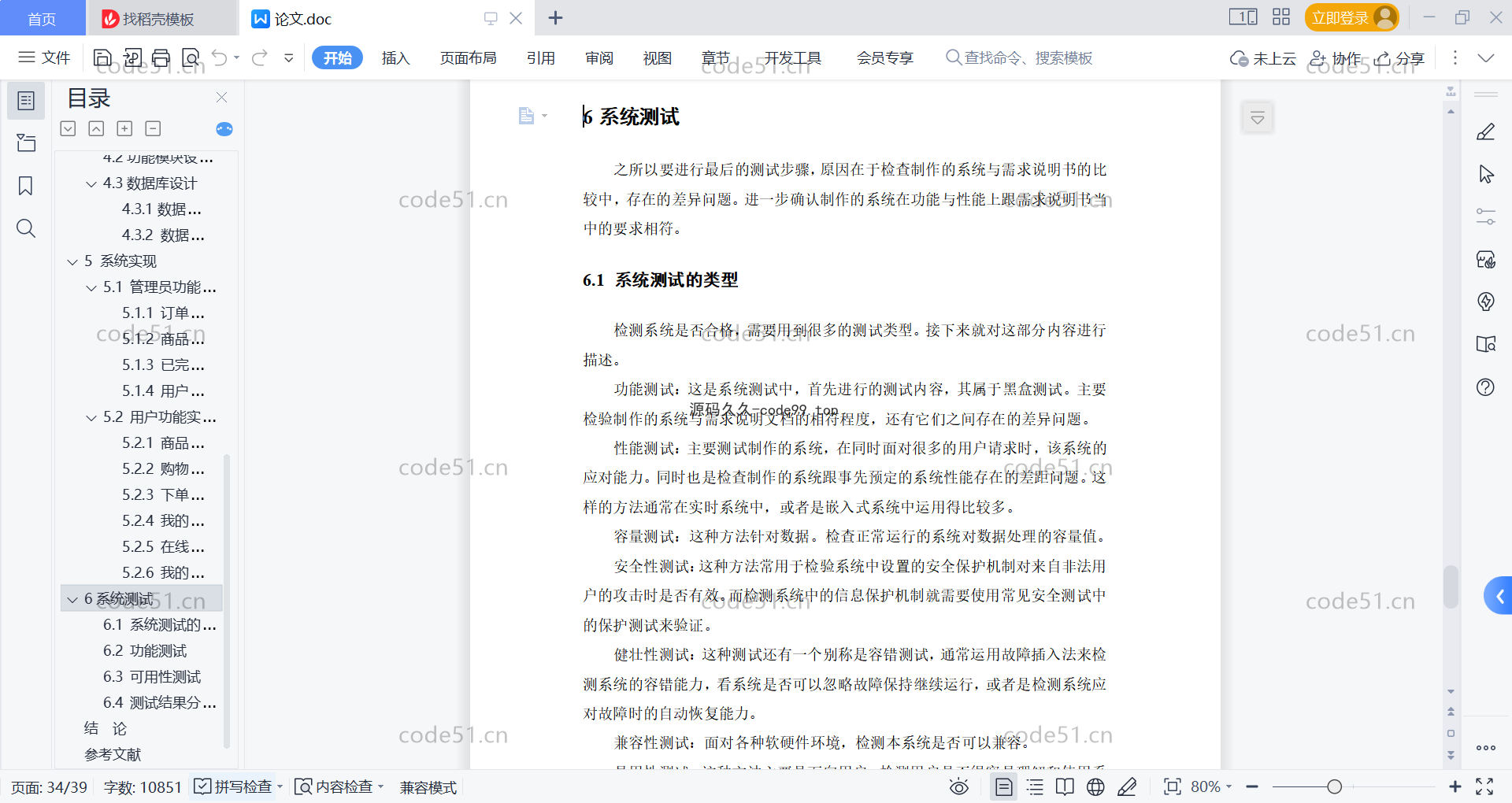Switch to reading layout view icon
1512x803 pixels.
coord(1065,786)
